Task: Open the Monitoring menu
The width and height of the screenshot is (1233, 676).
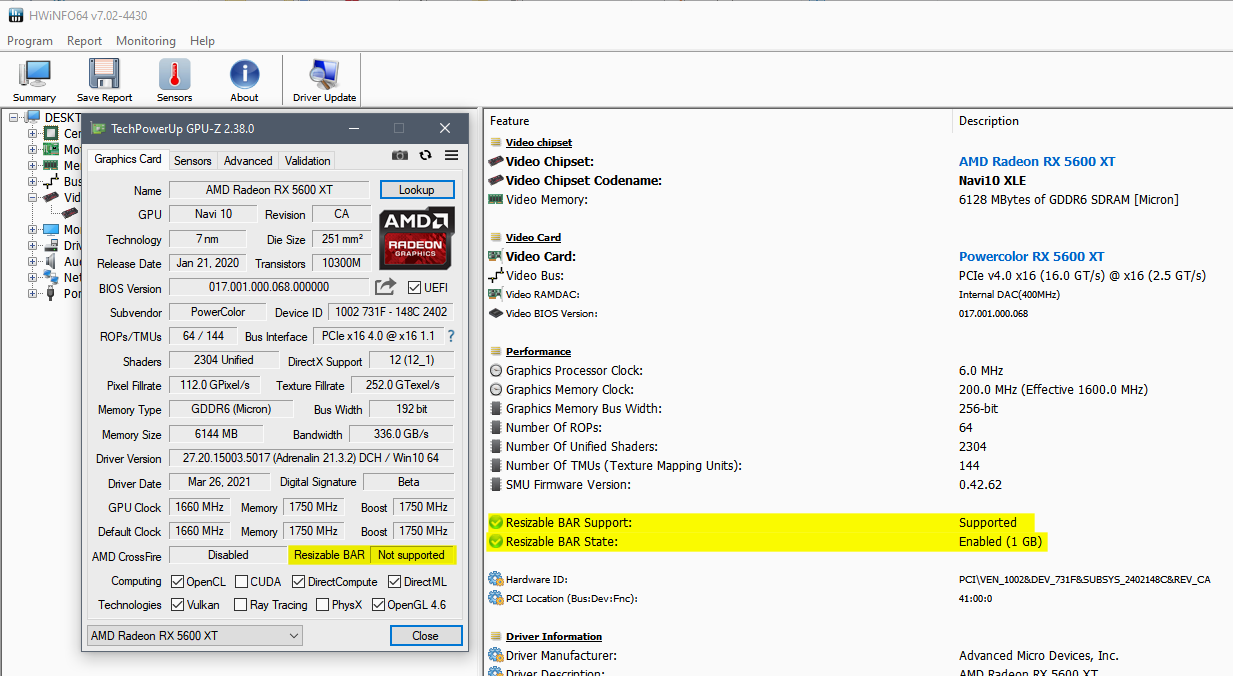Action: pyautogui.click(x=146, y=41)
